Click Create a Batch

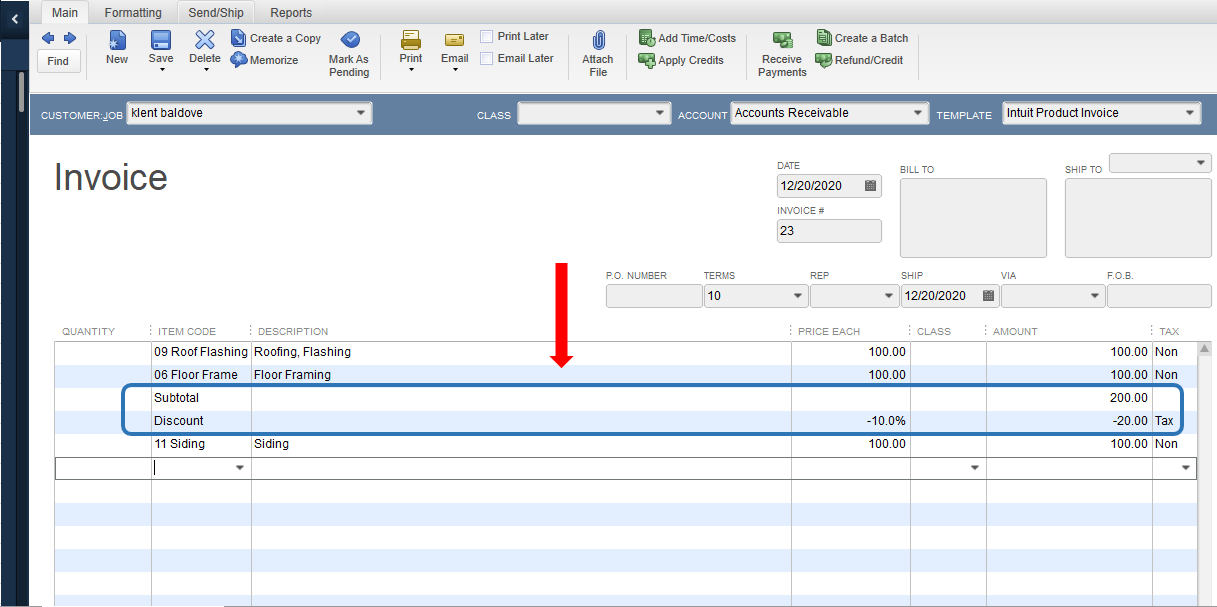point(862,38)
